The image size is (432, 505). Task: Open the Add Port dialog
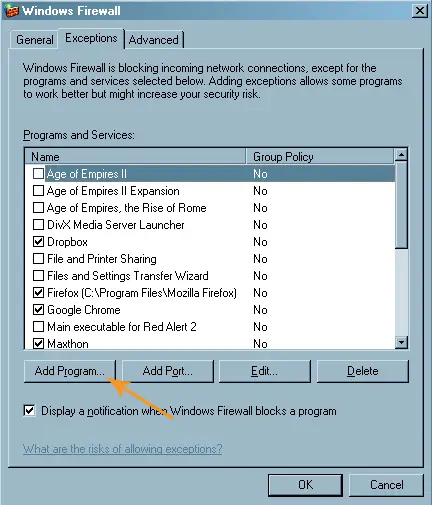click(168, 371)
